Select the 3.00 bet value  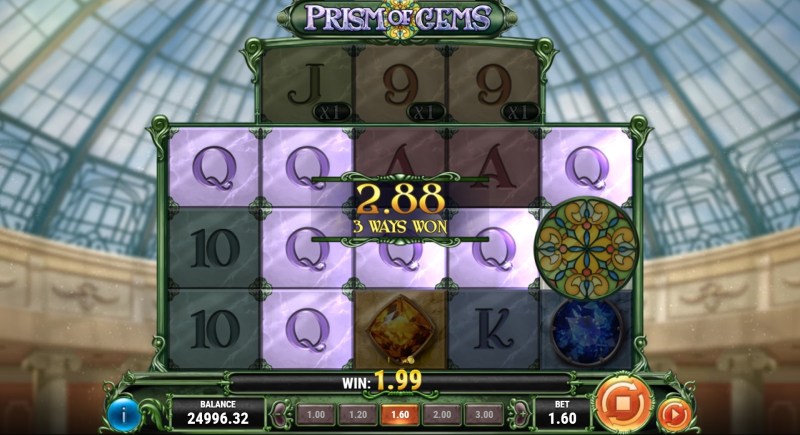(484, 415)
